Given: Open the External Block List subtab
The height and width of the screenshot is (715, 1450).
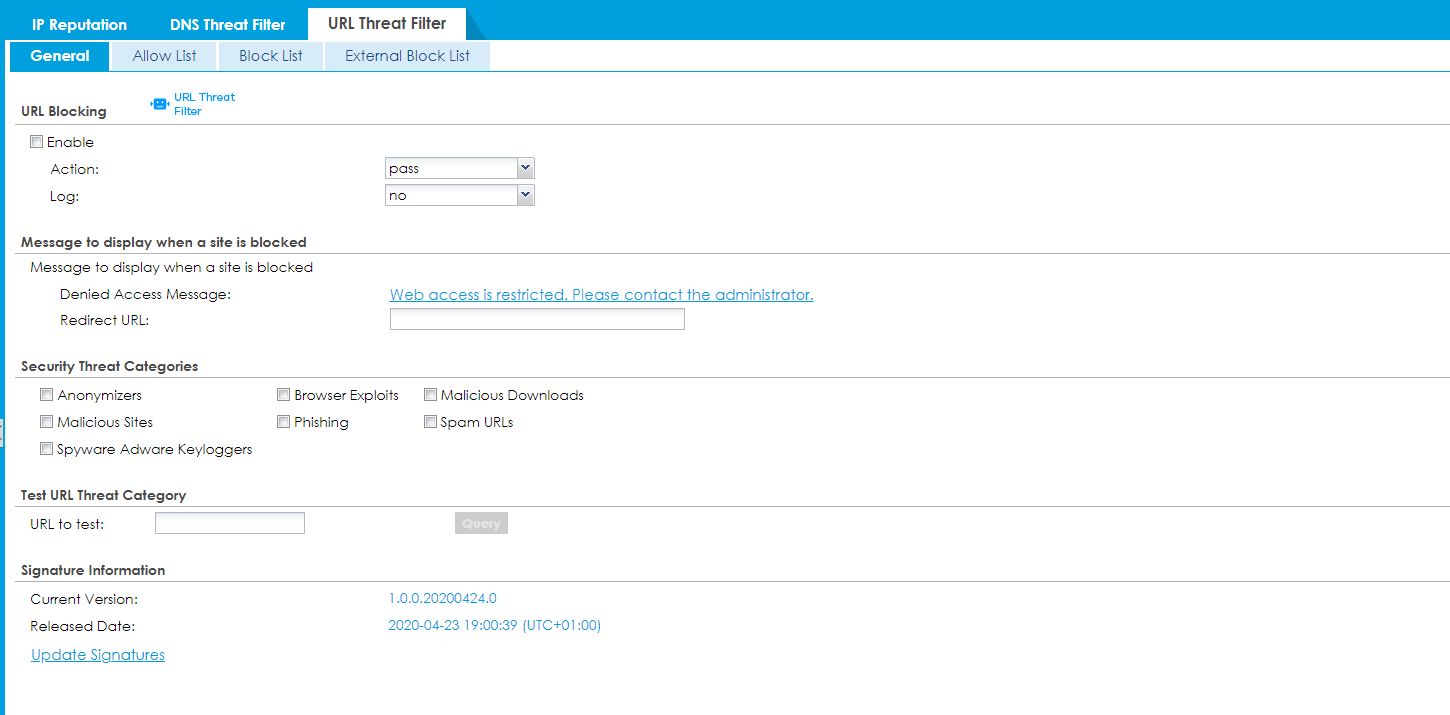Looking at the screenshot, I should coord(406,56).
